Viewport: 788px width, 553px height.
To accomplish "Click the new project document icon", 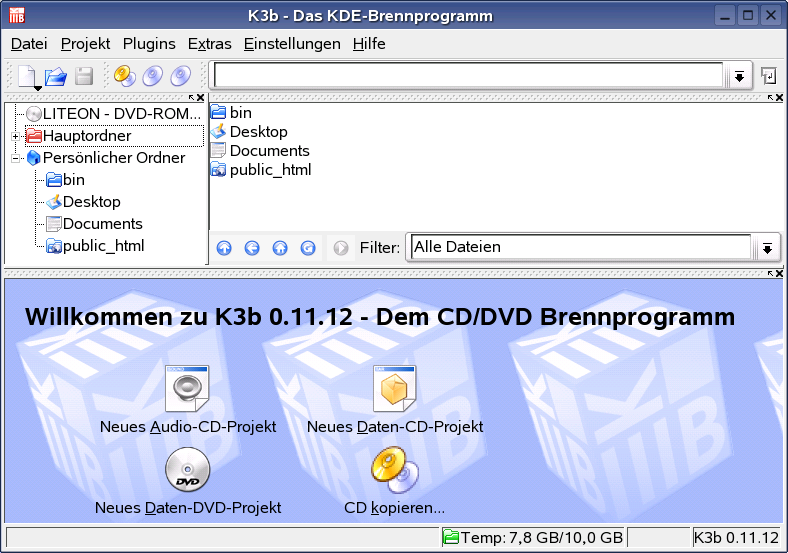I will click(x=27, y=76).
